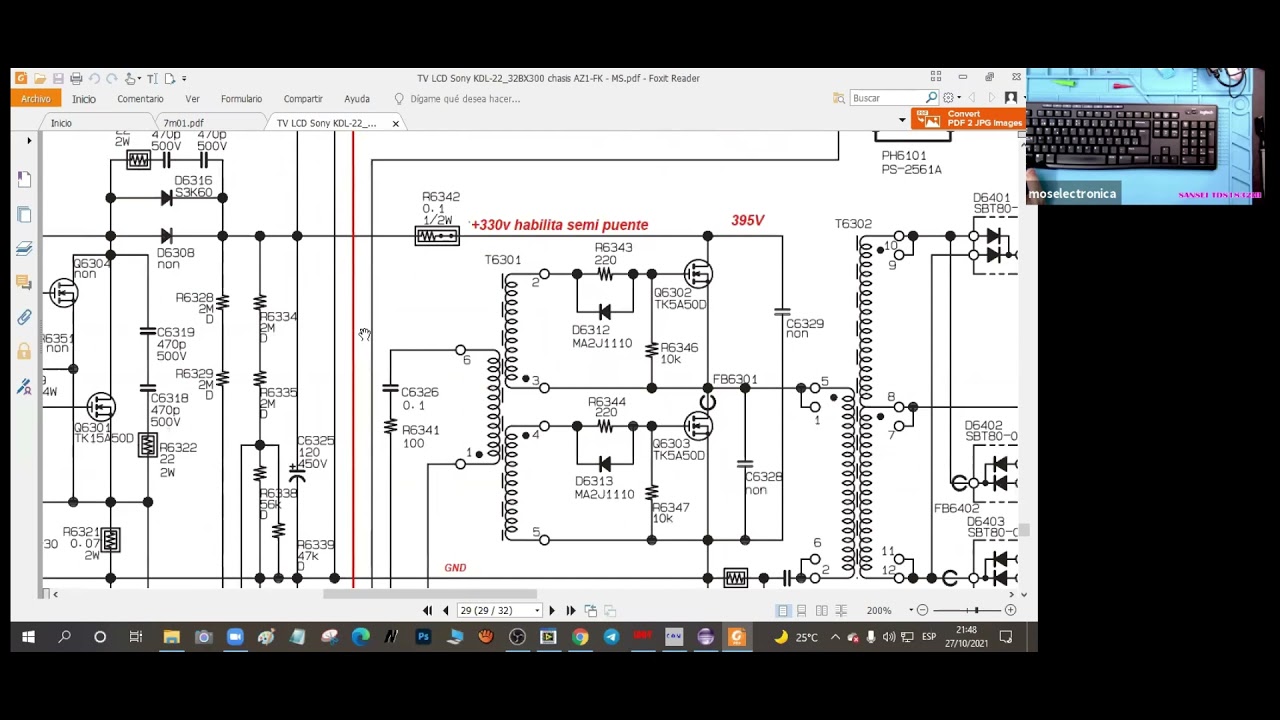The width and height of the screenshot is (1280, 720).
Task: Click the horizontal scrollbar thumb
Action: coord(430,594)
